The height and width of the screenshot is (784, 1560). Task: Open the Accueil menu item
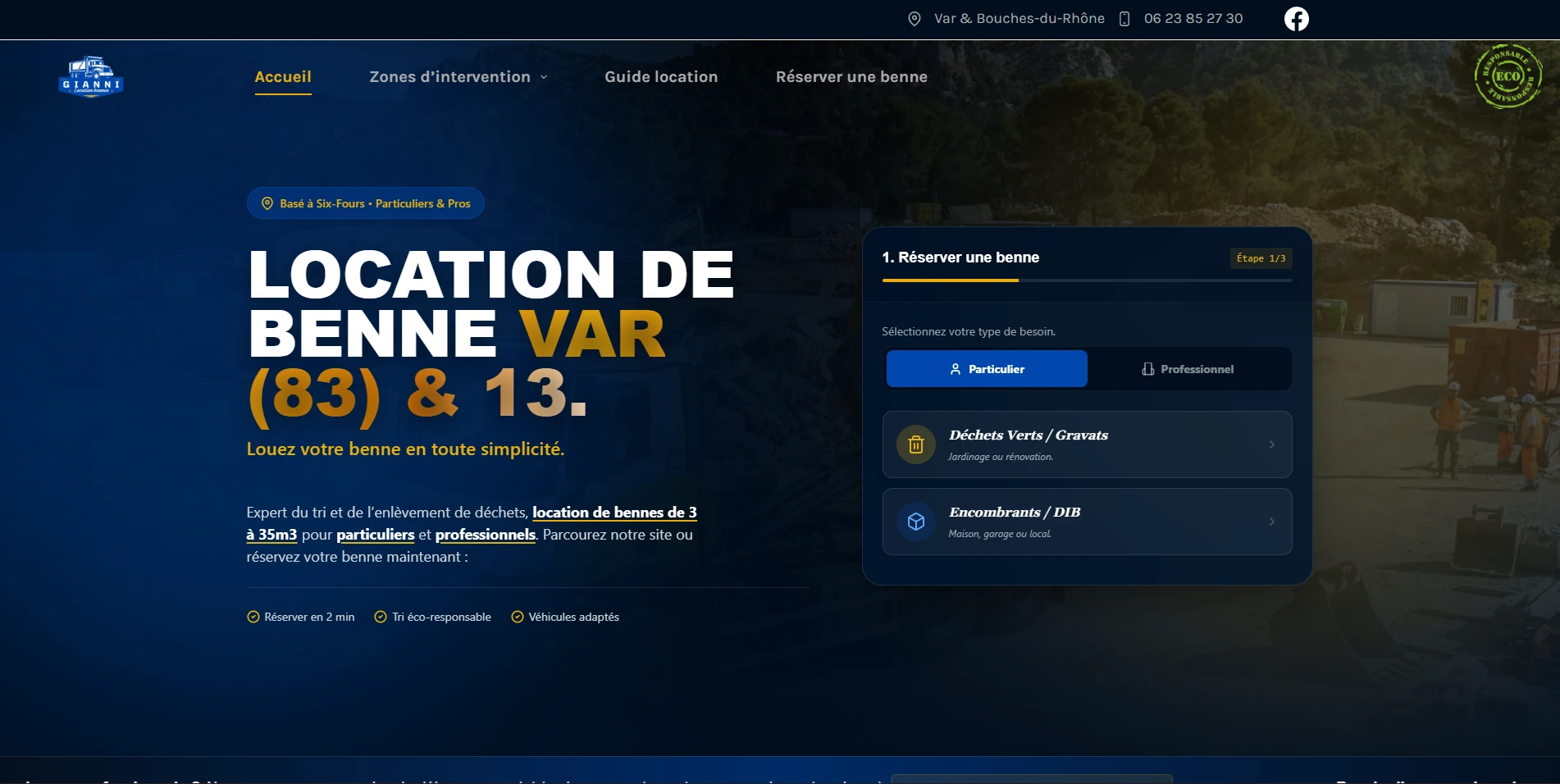click(282, 76)
